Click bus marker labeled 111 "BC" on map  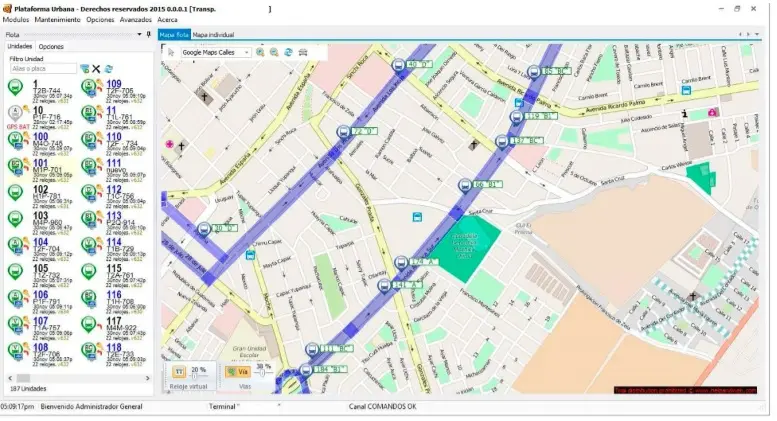click(312, 349)
